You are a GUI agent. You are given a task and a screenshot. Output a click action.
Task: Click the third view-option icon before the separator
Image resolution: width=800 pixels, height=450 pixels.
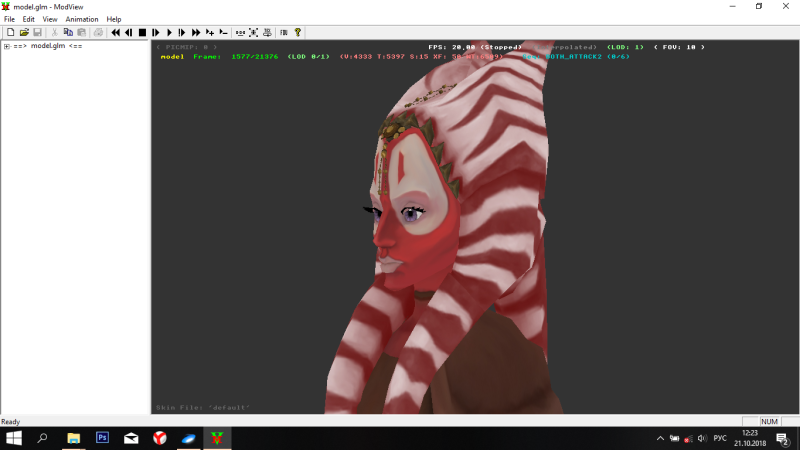pyautogui.click(x=267, y=32)
